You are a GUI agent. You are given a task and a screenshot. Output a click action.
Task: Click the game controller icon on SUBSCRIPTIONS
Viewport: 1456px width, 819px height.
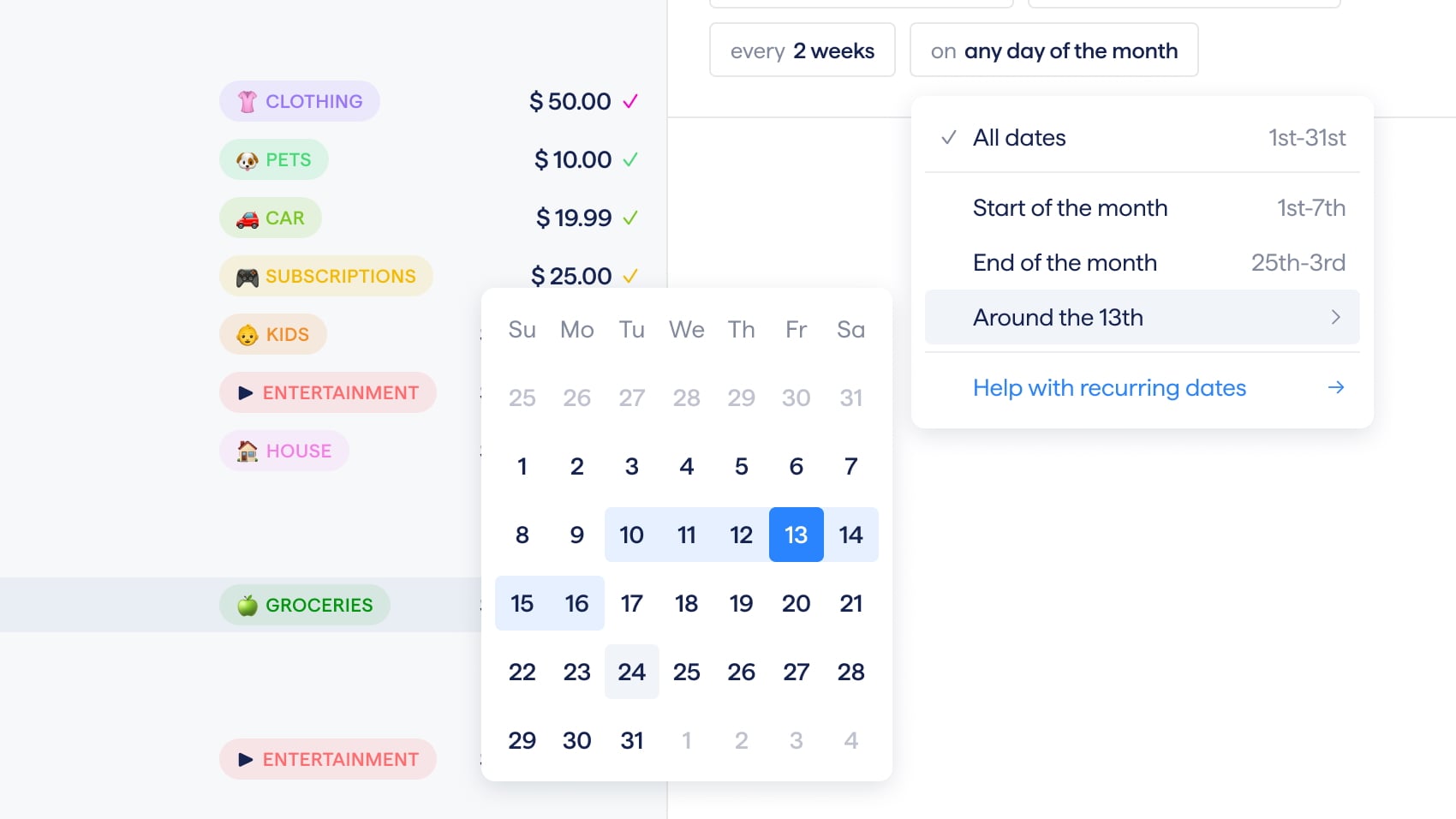246,276
